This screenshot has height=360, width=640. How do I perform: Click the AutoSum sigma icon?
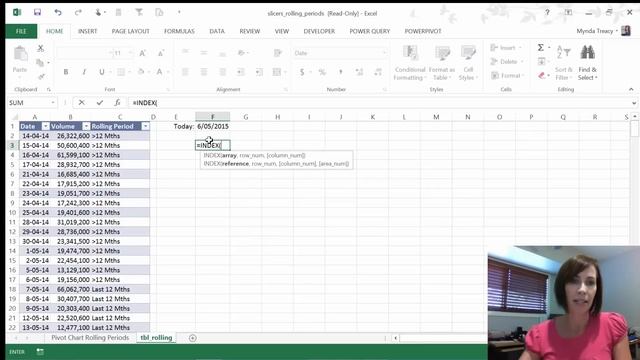click(540, 48)
